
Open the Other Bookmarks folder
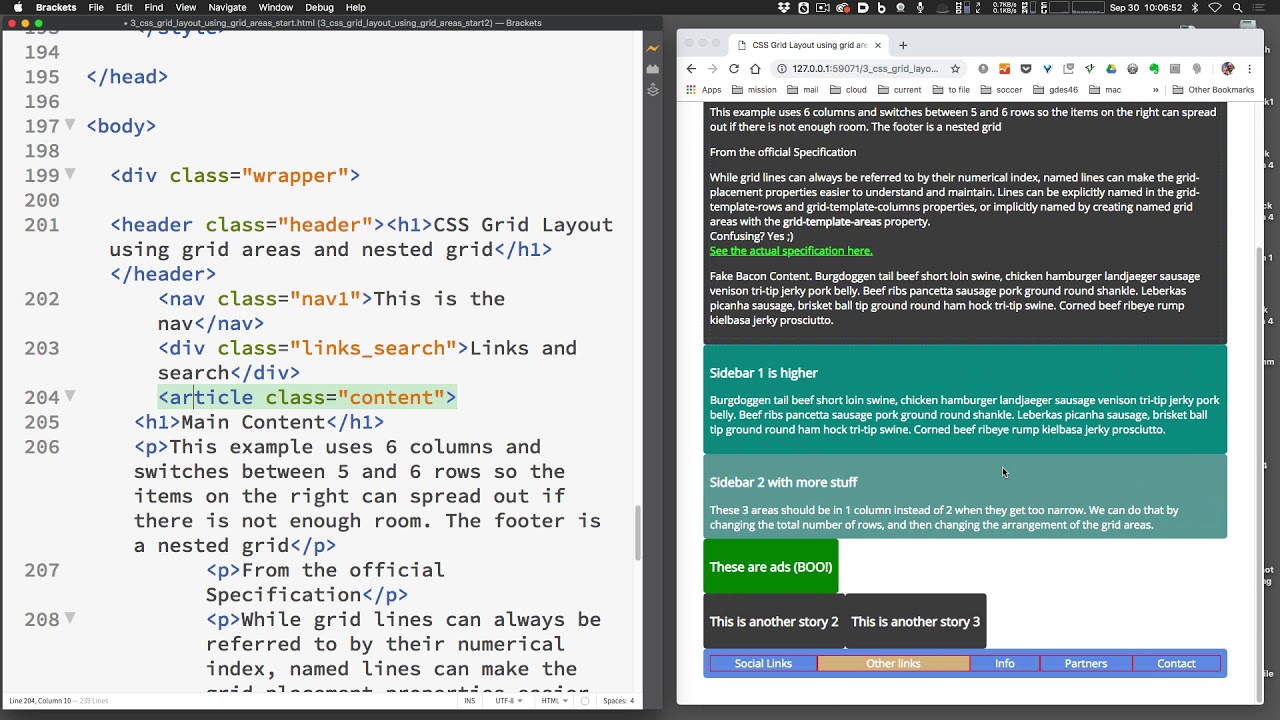click(x=1212, y=89)
